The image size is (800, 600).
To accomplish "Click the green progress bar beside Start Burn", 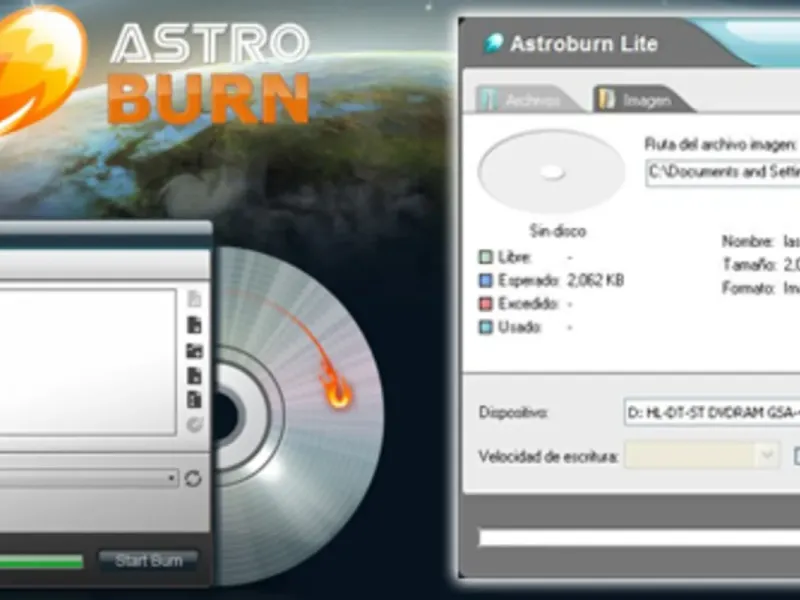I will [x=41, y=561].
